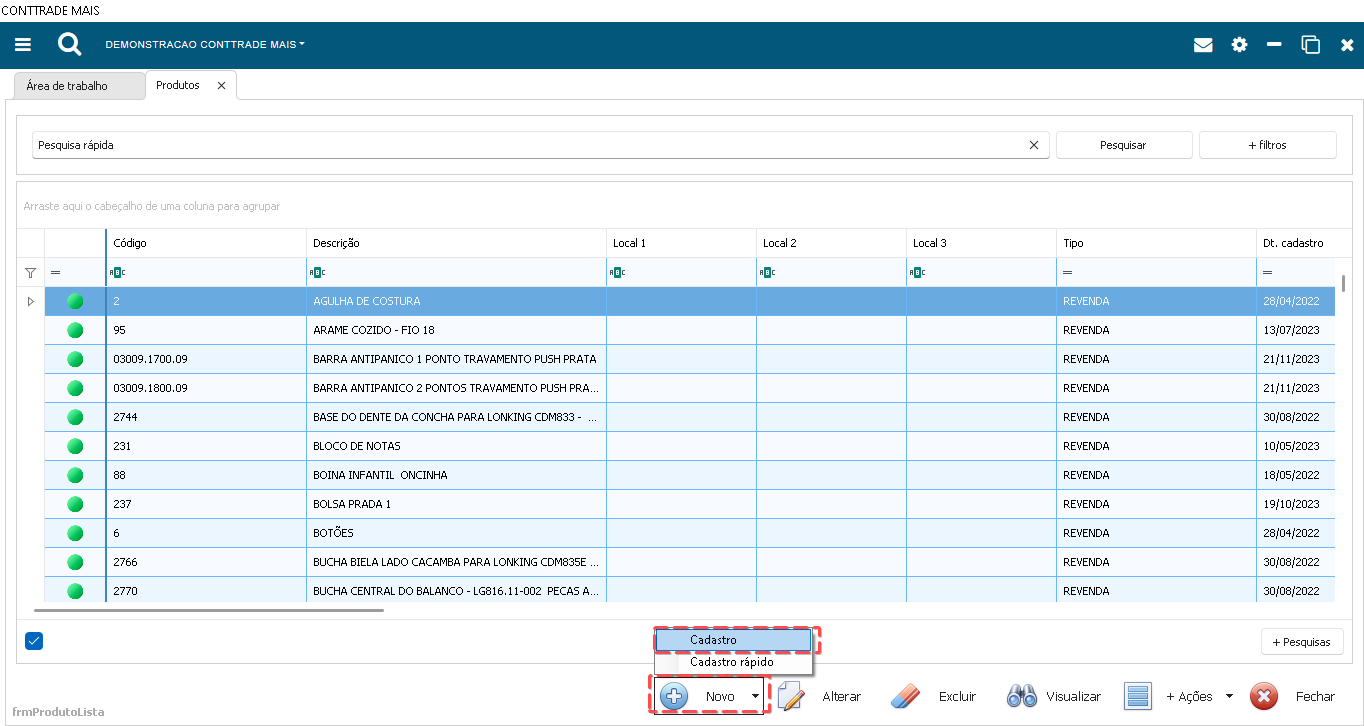The height and width of the screenshot is (726, 1364).
Task: Click the filter funnel icon in grid
Action: pyautogui.click(x=30, y=272)
